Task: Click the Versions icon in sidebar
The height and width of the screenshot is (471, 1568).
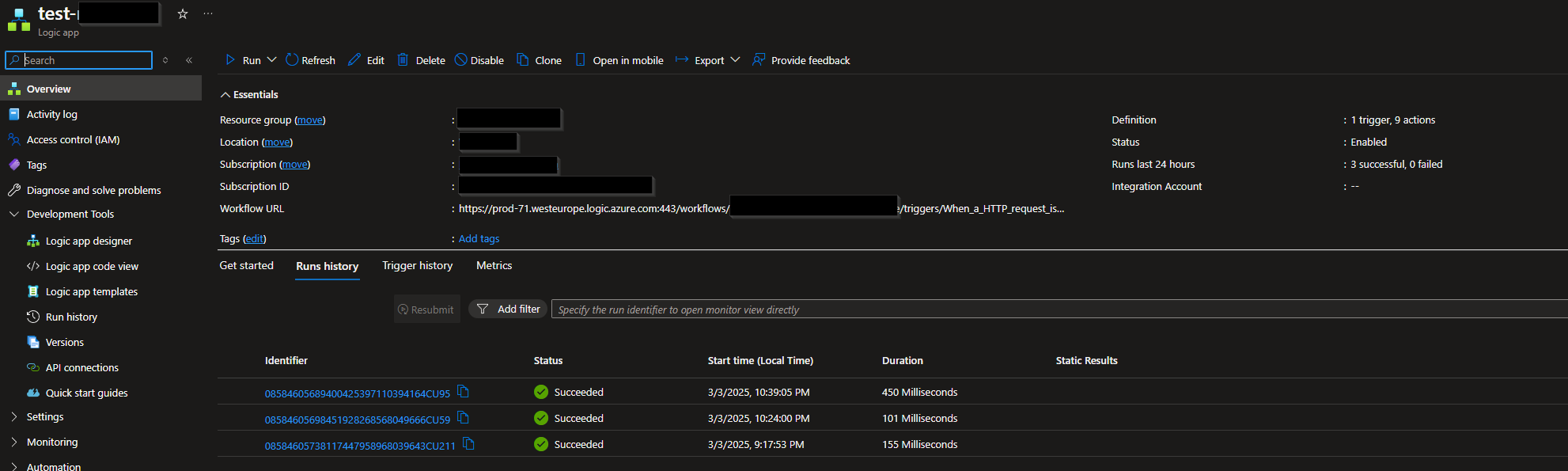Action: coord(33,342)
